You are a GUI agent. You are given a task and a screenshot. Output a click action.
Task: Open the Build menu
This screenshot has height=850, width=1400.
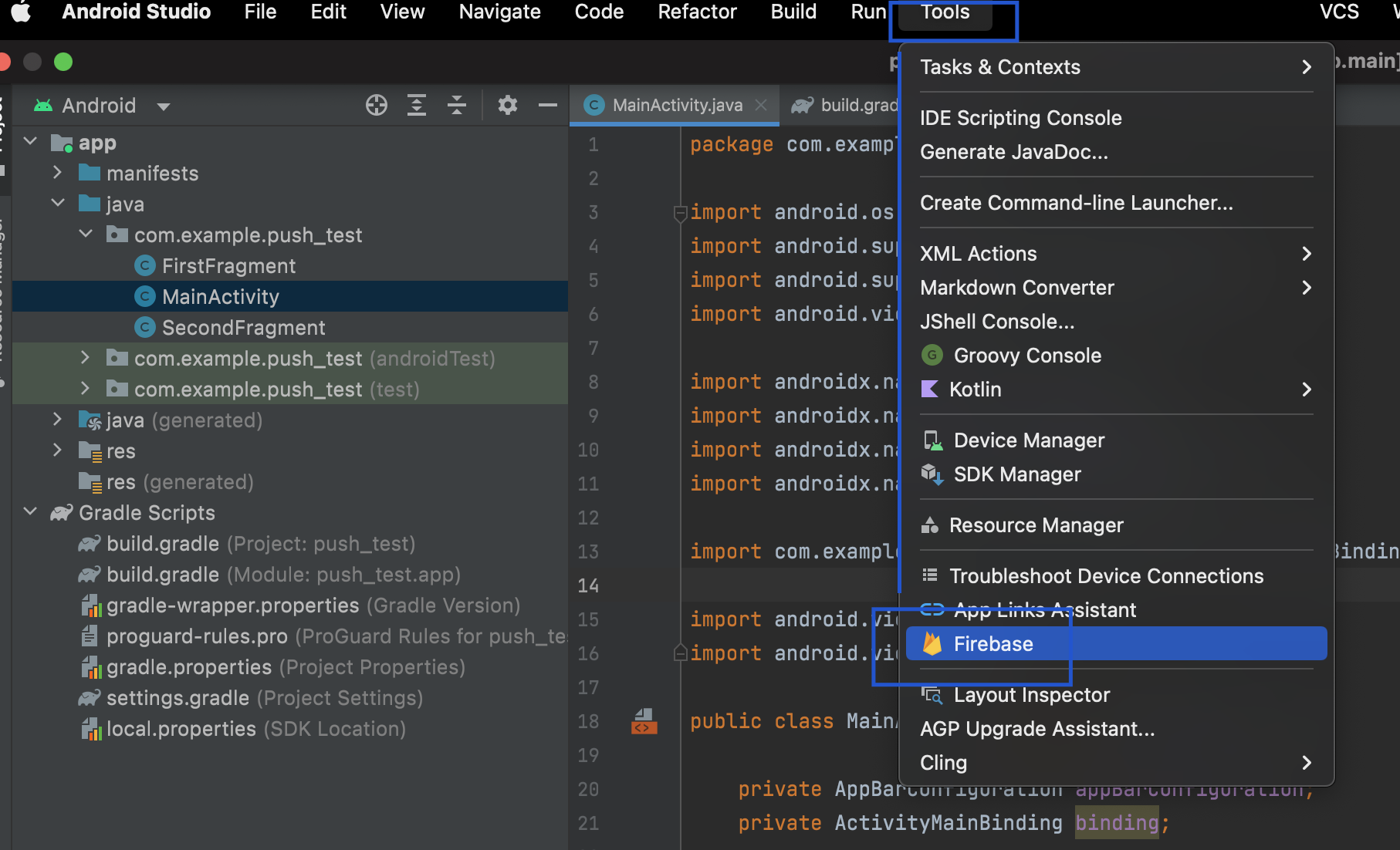(793, 12)
